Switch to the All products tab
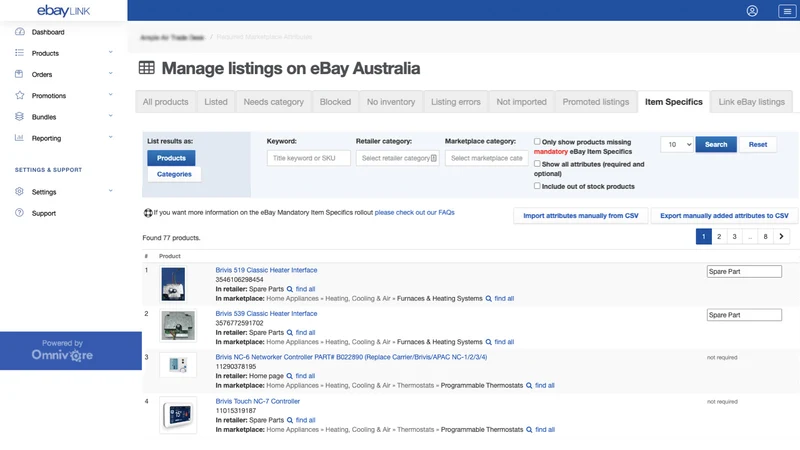Viewport: 800px width, 450px height. (165, 102)
